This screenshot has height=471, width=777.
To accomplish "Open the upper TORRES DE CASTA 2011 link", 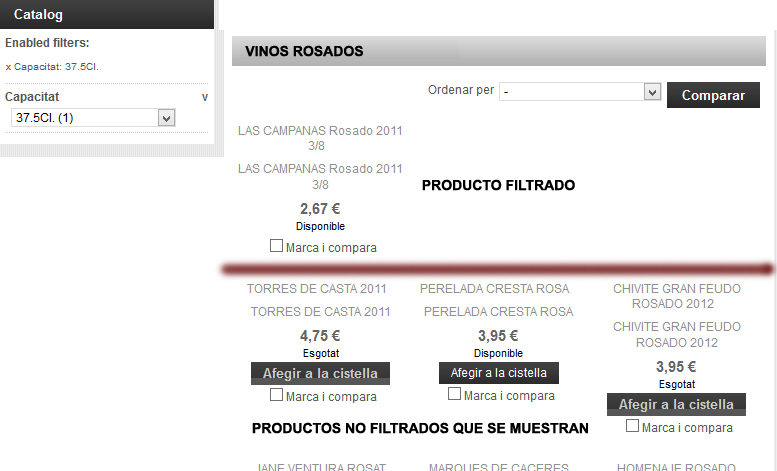I will point(317,289).
